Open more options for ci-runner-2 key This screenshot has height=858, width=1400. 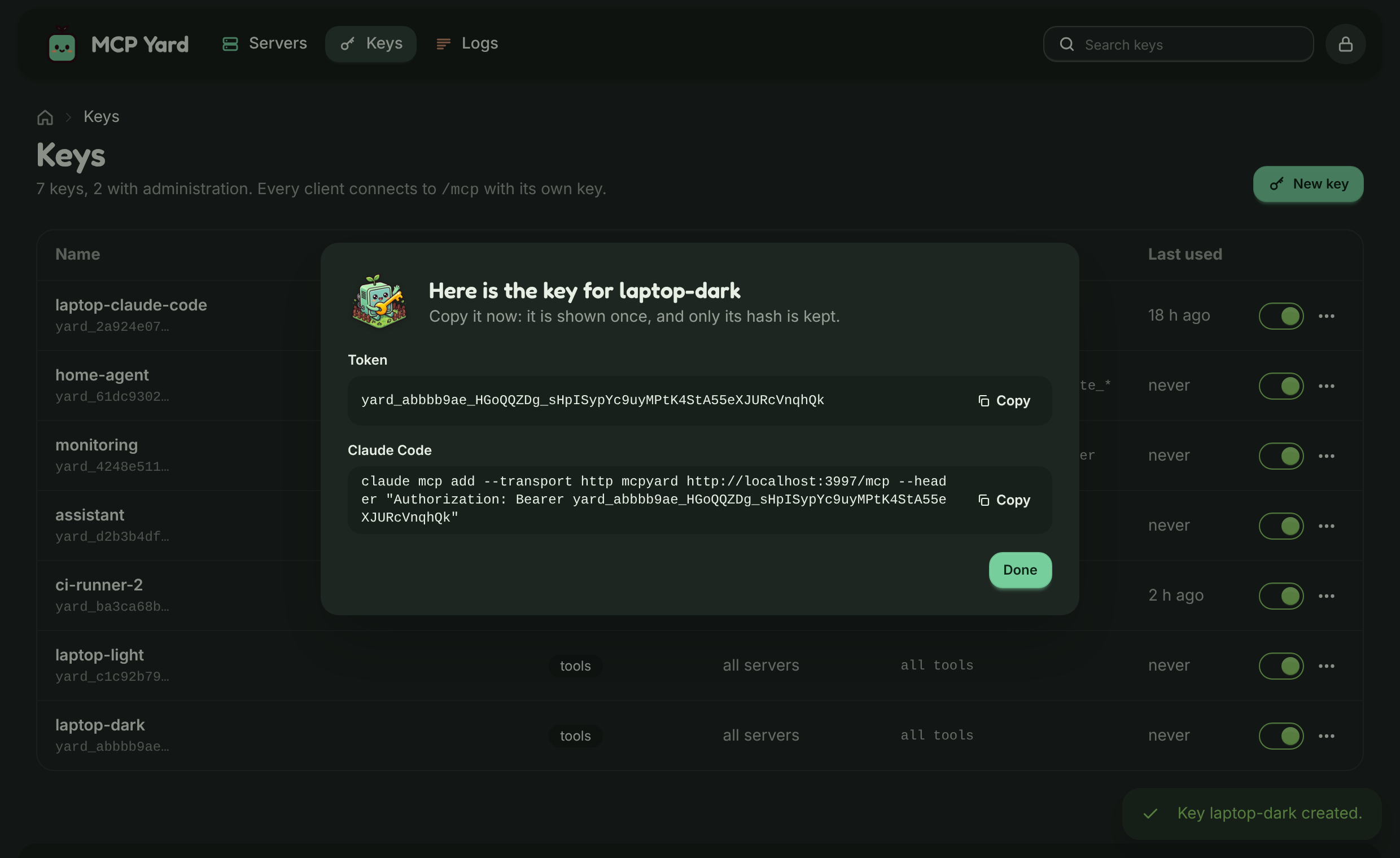click(1326, 596)
